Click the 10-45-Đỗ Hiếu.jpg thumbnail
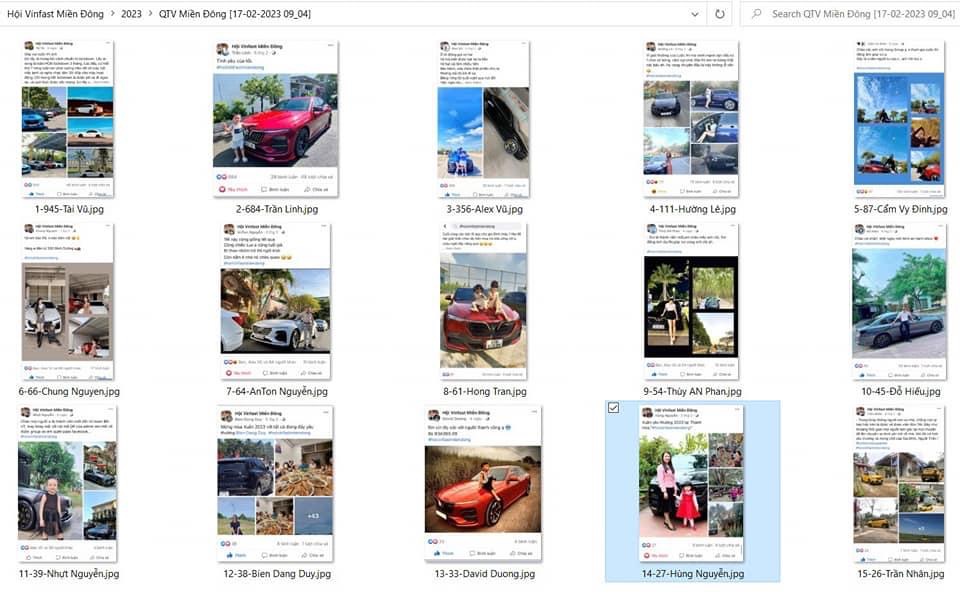Image resolution: width=960 pixels, height=597 pixels. click(x=897, y=300)
